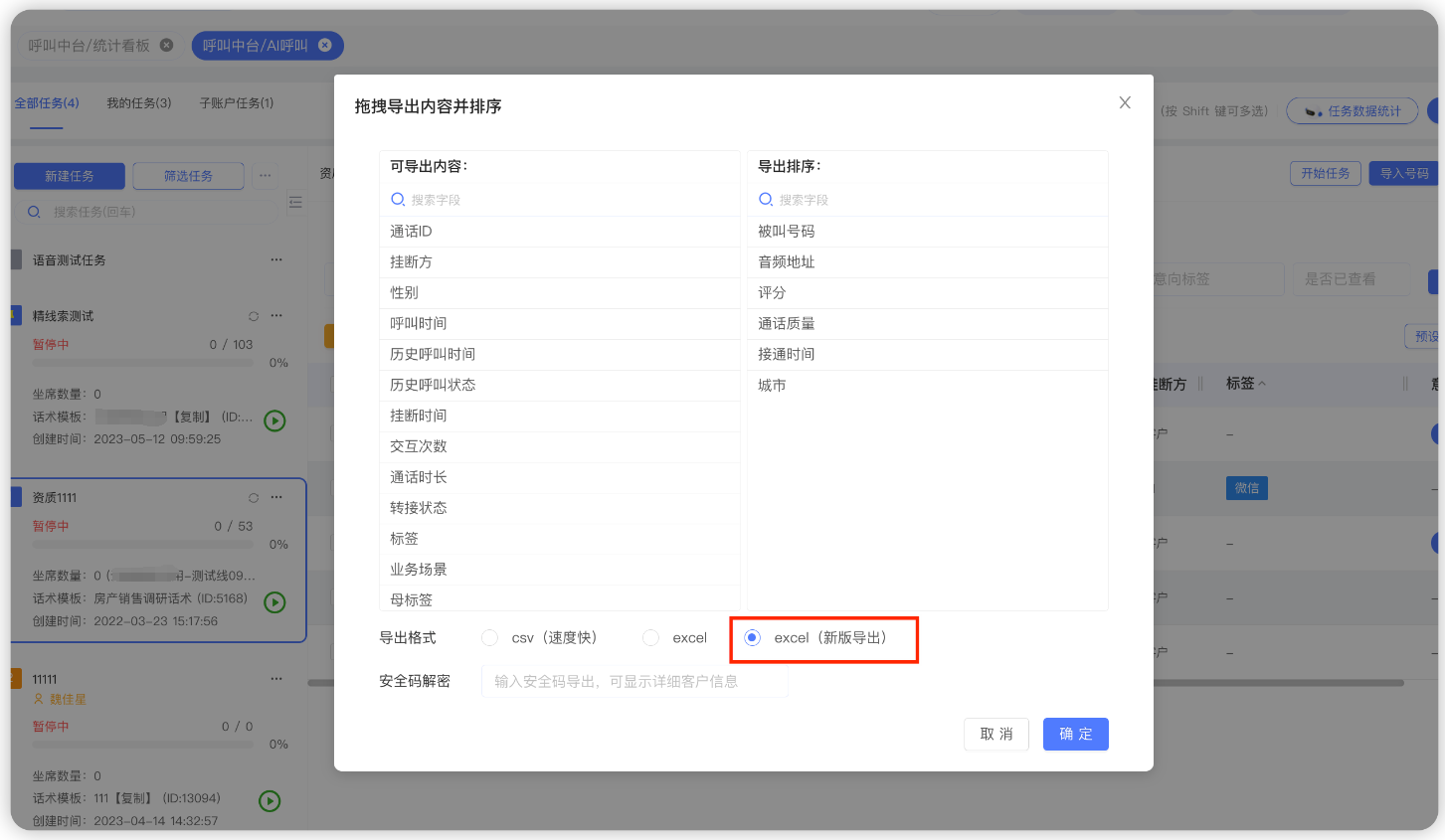Click the 安全码解密 input field
Screen dimensions: 1445x840
click(634, 682)
